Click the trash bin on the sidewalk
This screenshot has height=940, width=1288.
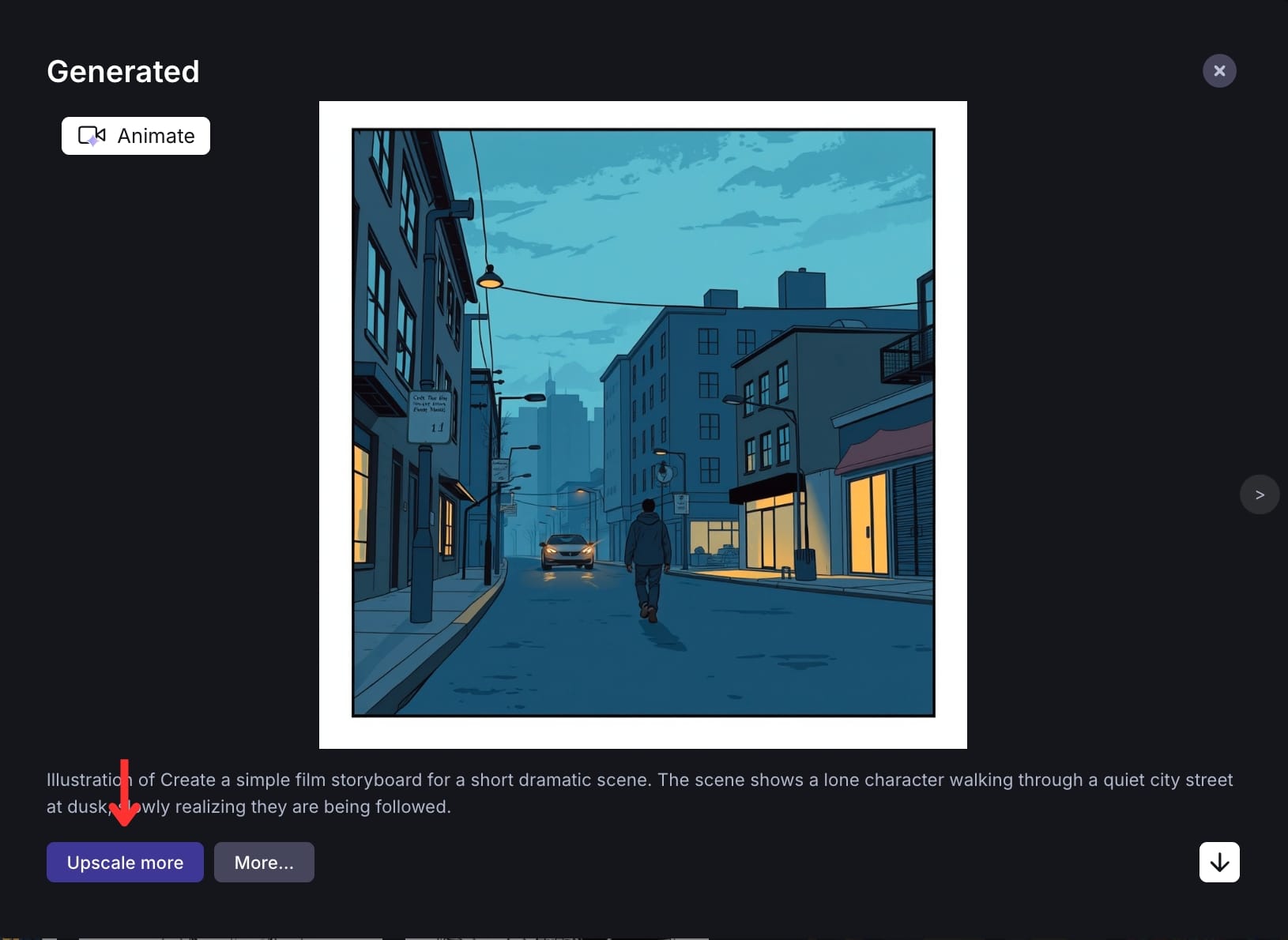804,564
